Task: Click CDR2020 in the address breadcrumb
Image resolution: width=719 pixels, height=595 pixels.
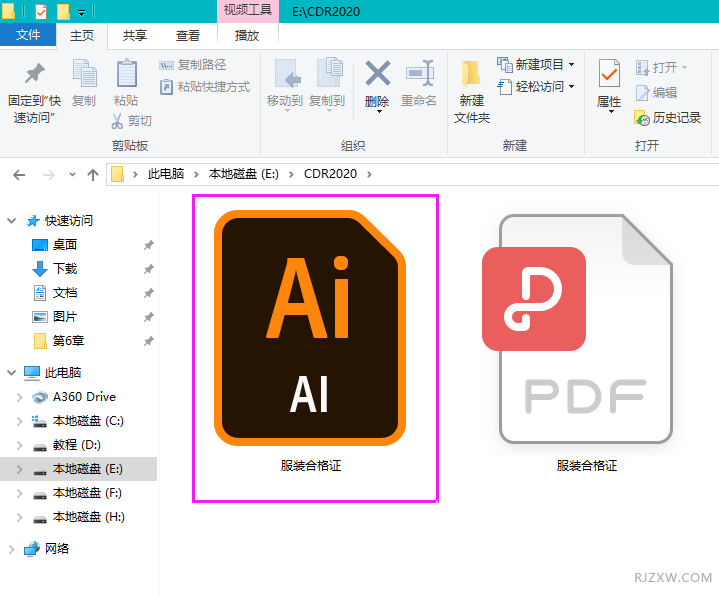Action: coord(330,174)
